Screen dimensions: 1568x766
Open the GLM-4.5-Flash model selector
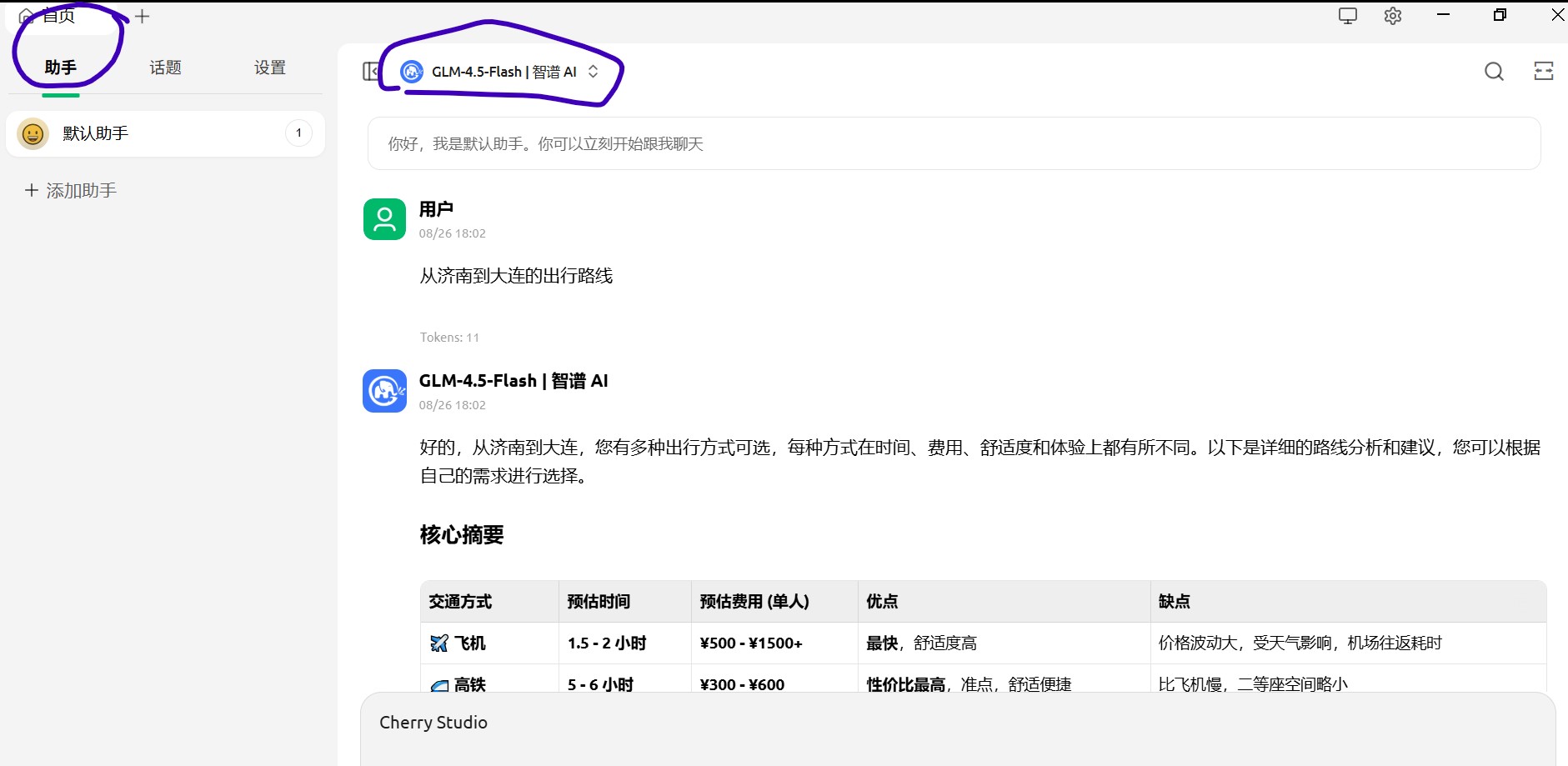tap(499, 72)
